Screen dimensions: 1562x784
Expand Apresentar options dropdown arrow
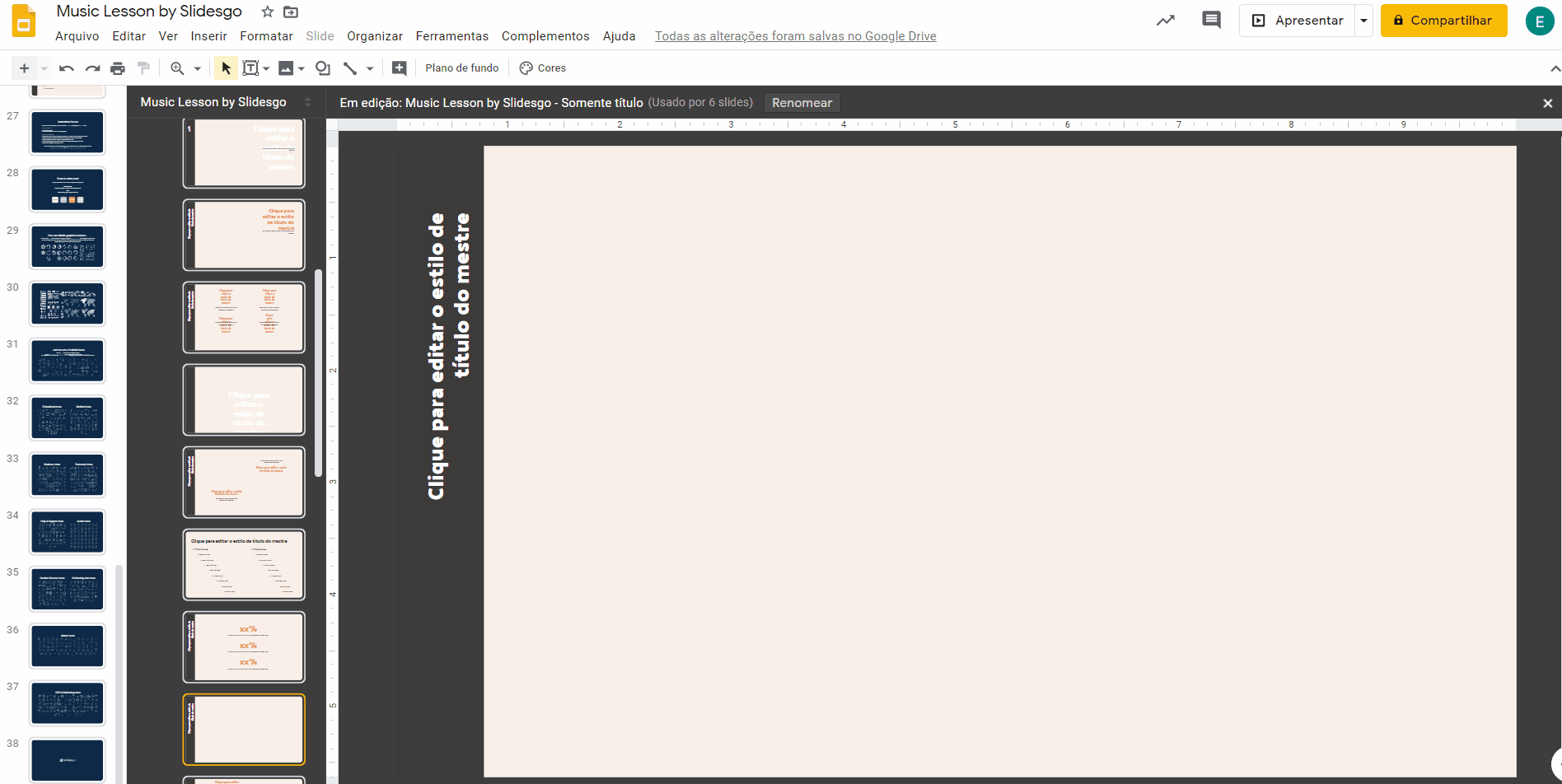(x=1364, y=21)
